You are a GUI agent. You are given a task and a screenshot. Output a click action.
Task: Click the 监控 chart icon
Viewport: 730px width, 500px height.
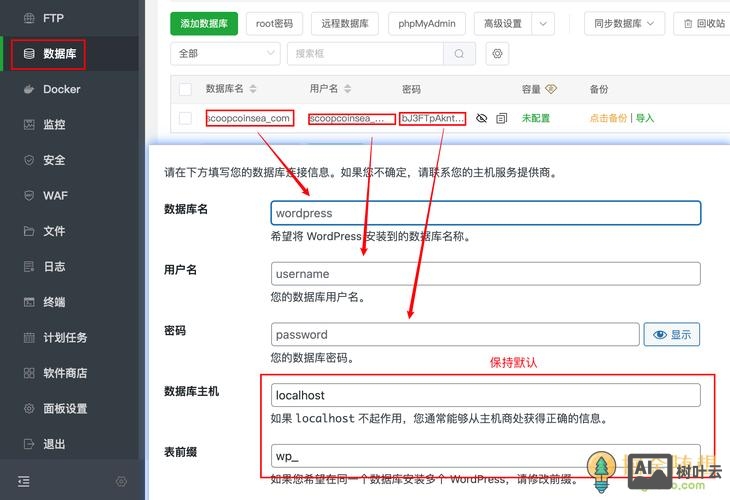pos(29,124)
